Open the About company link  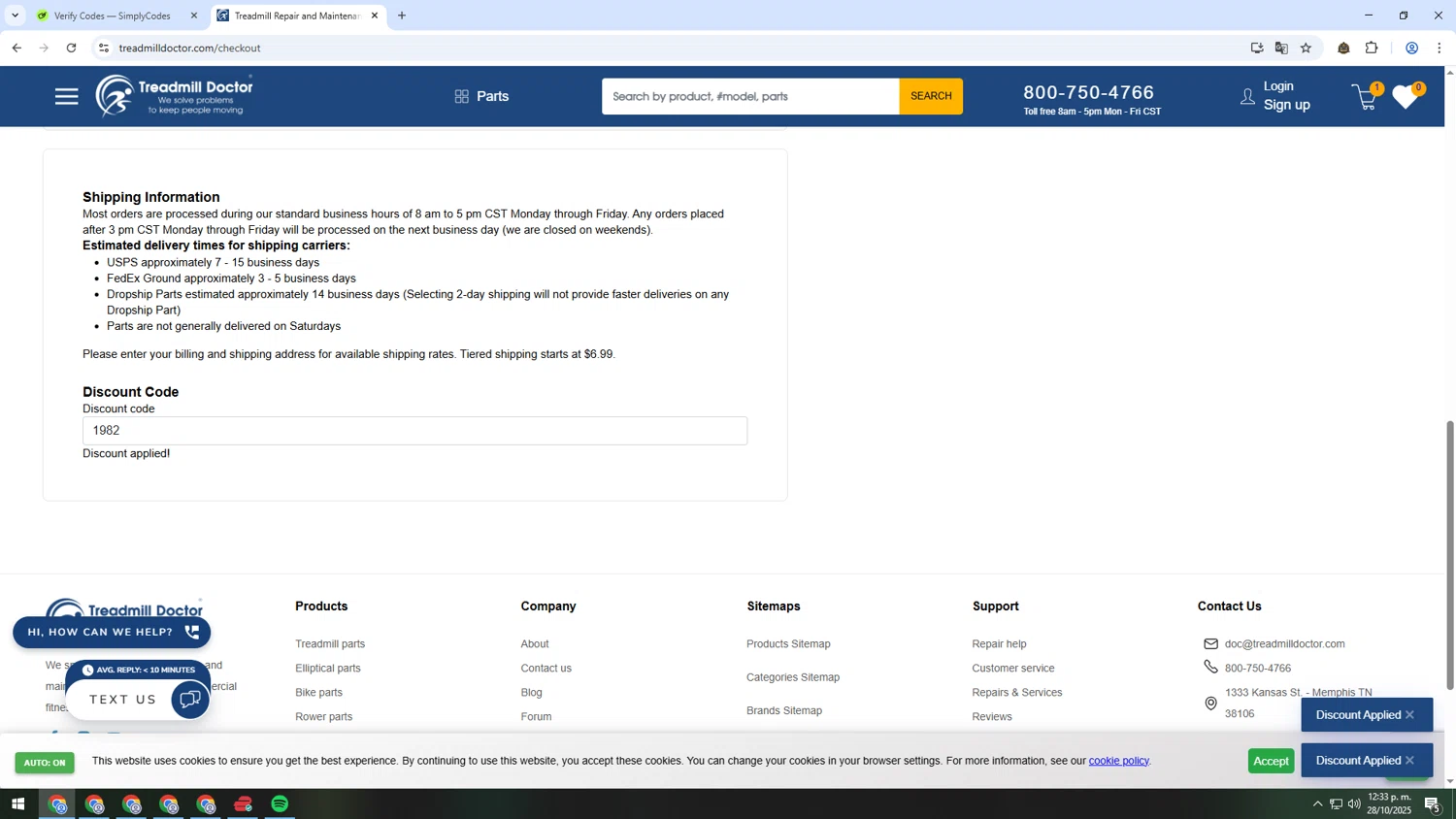click(x=535, y=644)
